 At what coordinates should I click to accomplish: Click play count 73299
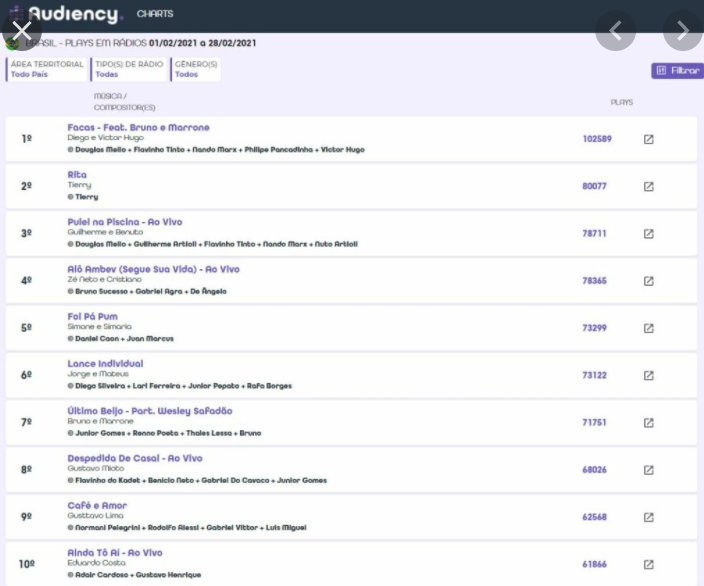click(594, 328)
